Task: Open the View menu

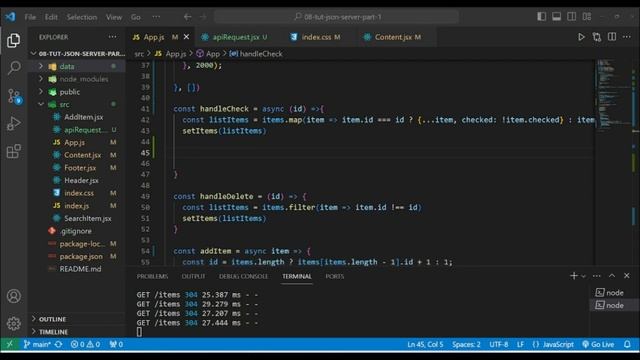Action: pyautogui.click(x=114, y=17)
